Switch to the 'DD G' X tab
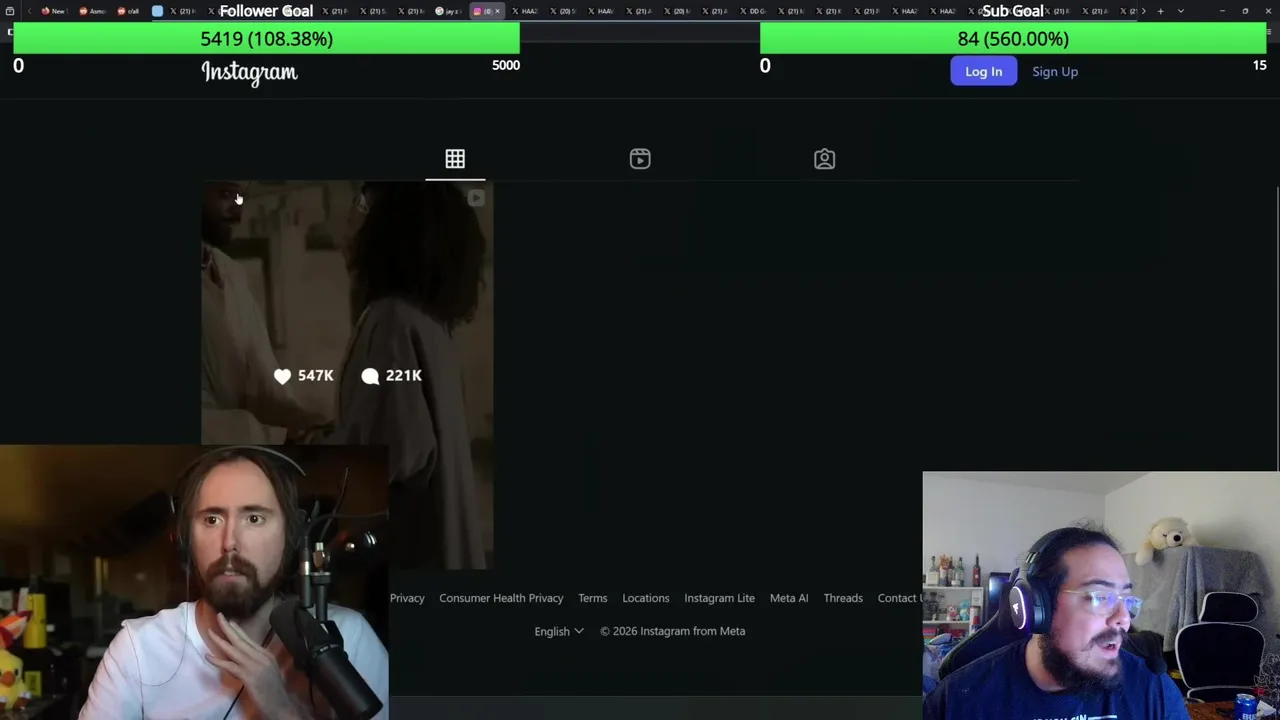The width and height of the screenshot is (1280, 720). (752, 11)
